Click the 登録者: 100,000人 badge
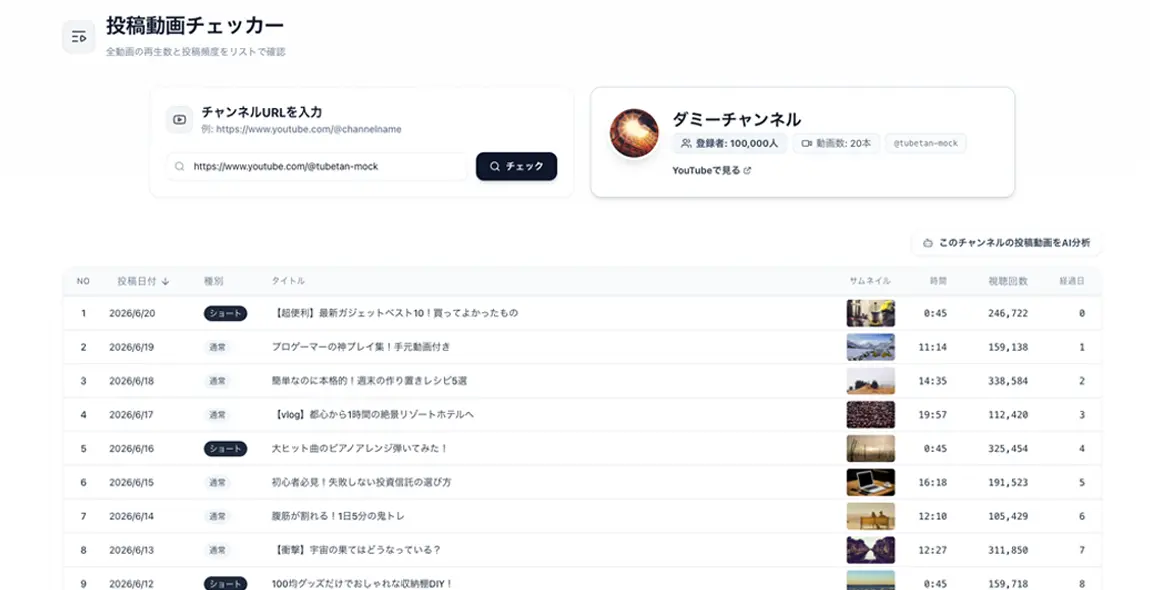 pyautogui.click(x=730, y=143)
